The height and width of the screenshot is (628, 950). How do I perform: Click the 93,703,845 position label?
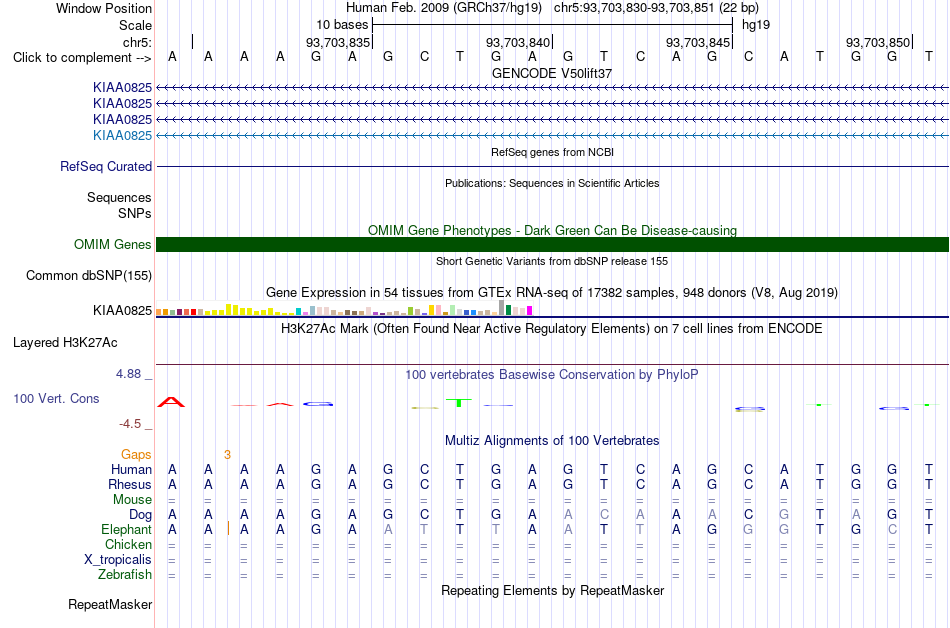[697, 42]
